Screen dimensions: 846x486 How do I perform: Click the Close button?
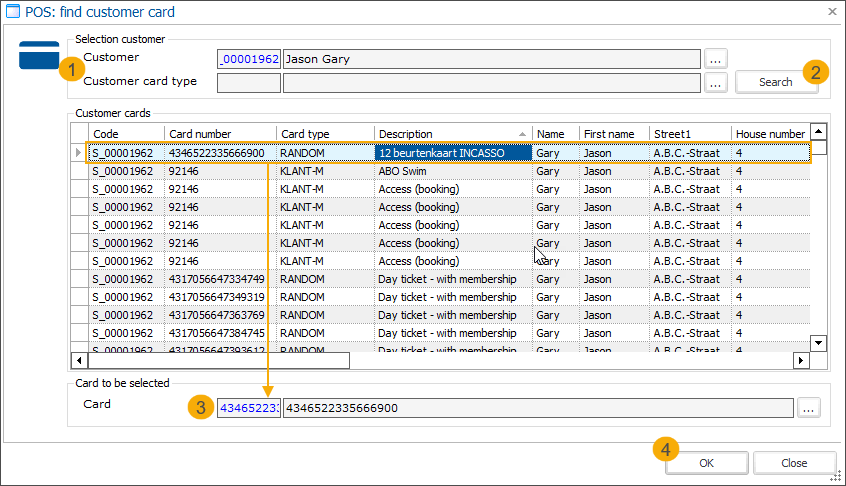pos(794,463)
